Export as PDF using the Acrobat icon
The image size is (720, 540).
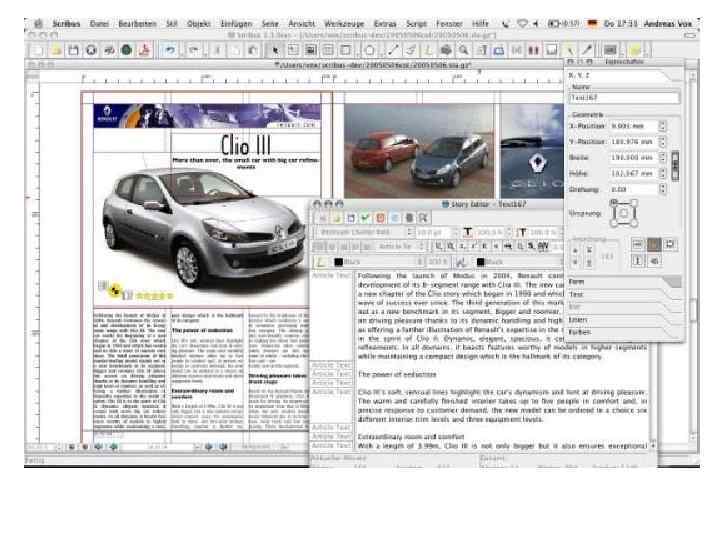tap(144, 50)
